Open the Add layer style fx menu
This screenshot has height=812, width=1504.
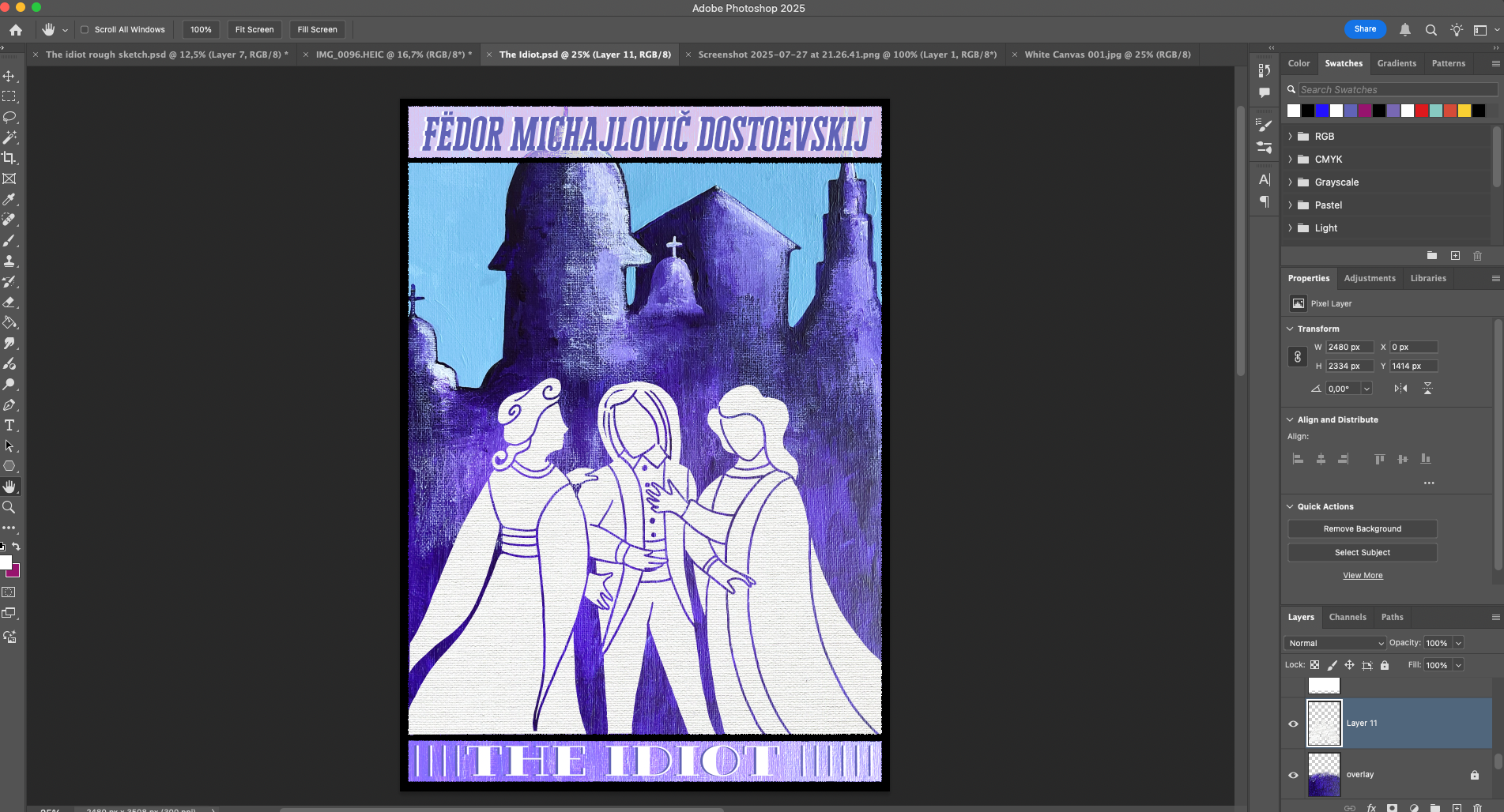click(1370, 808)
